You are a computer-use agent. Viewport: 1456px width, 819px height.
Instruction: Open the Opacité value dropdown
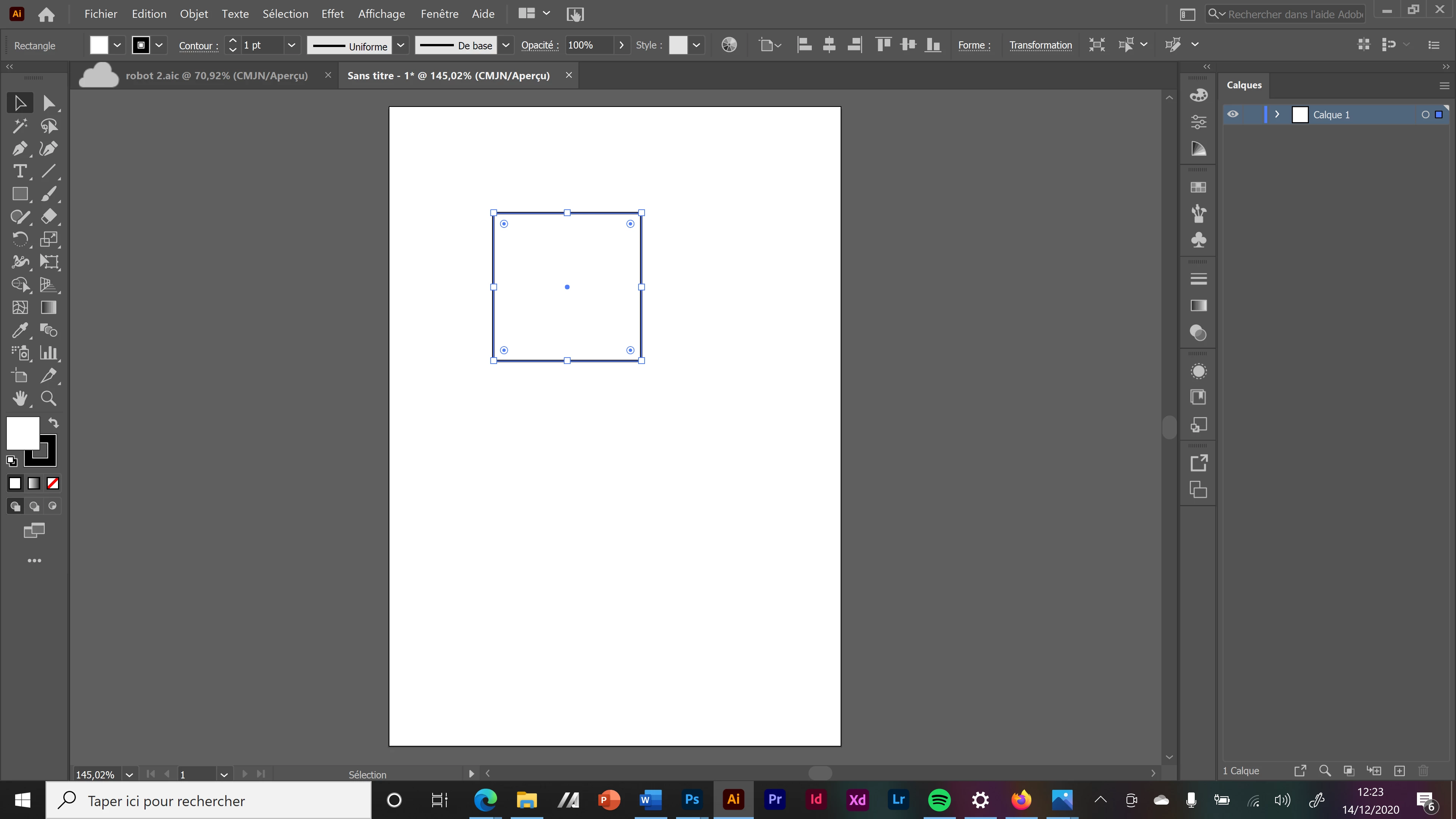pos(621,45)
